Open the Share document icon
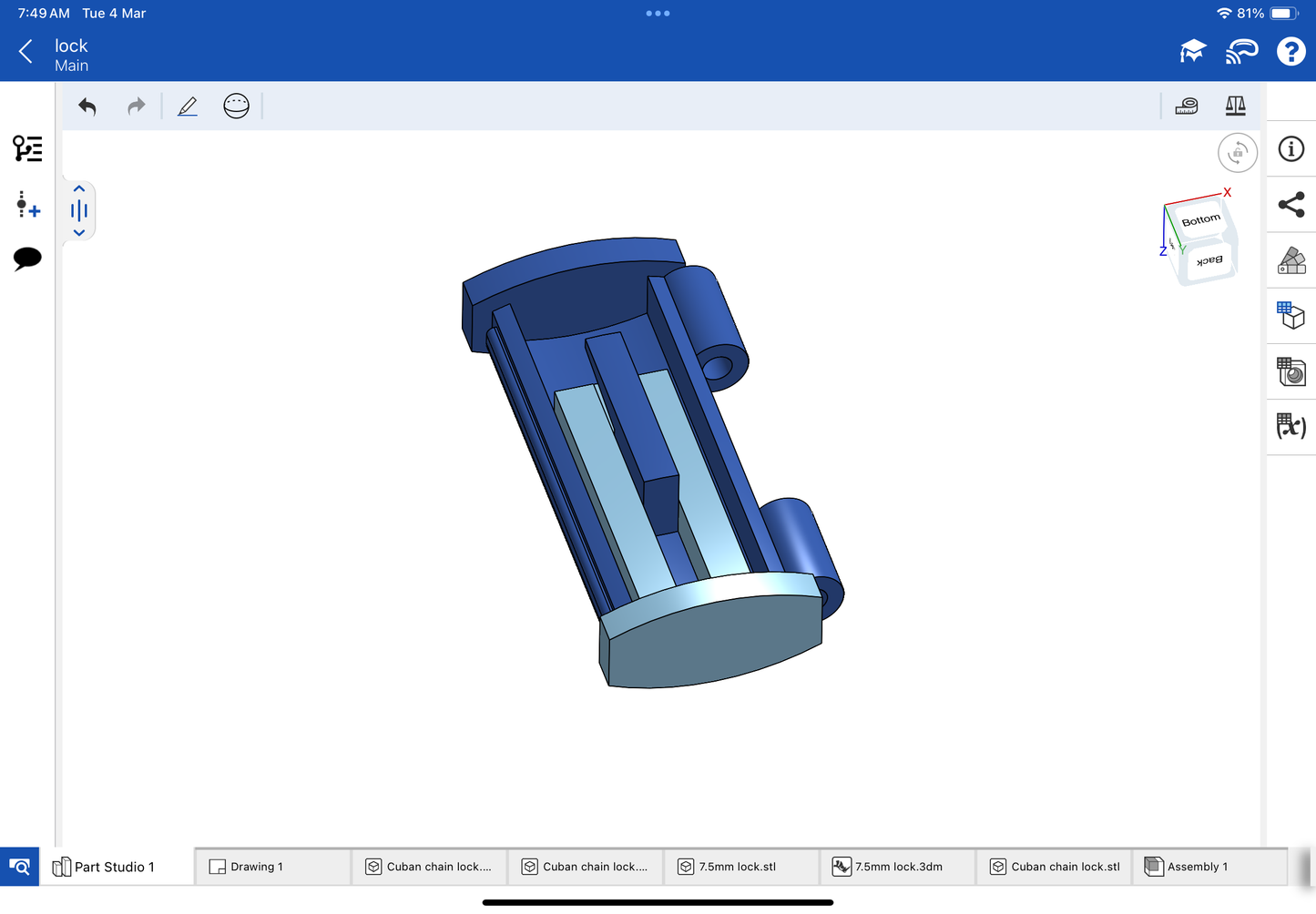The height and width of the screenshot is (914, 1316). click(1291, 205)
